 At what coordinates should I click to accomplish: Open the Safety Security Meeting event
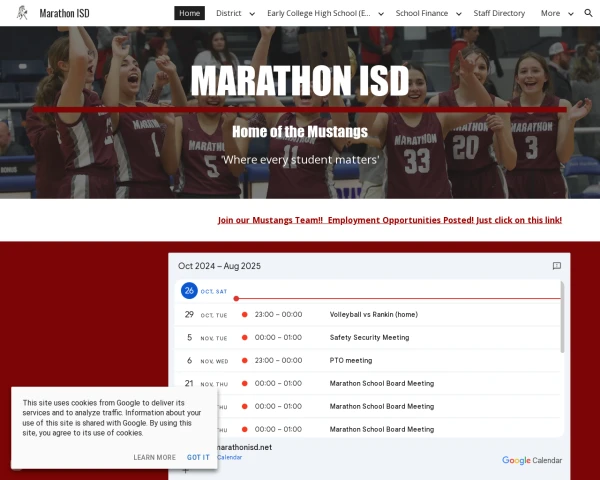[369, 338]
